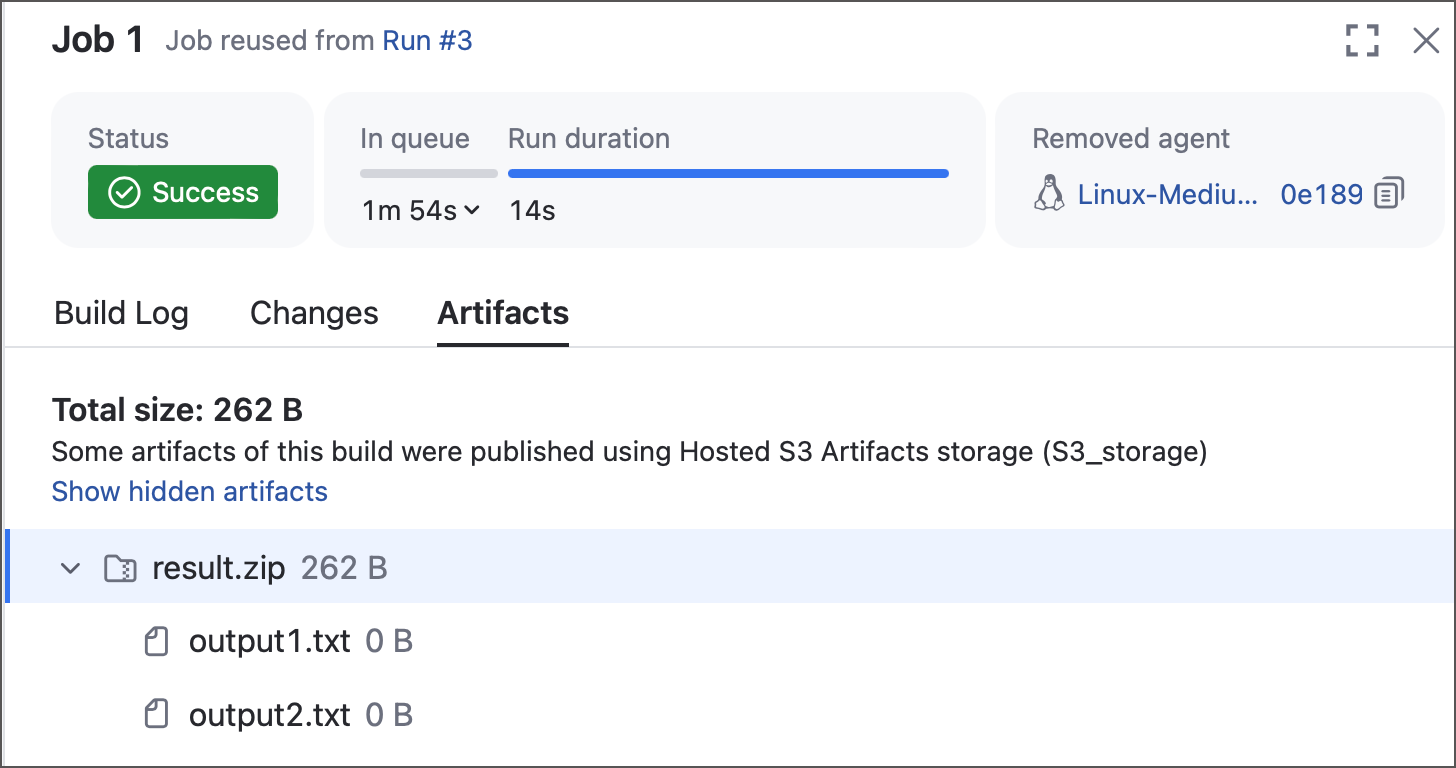Image resolution: width=1456 pixels, height=768 pixels.
Task: Click the output1.txt file icon
Action: 156,641
